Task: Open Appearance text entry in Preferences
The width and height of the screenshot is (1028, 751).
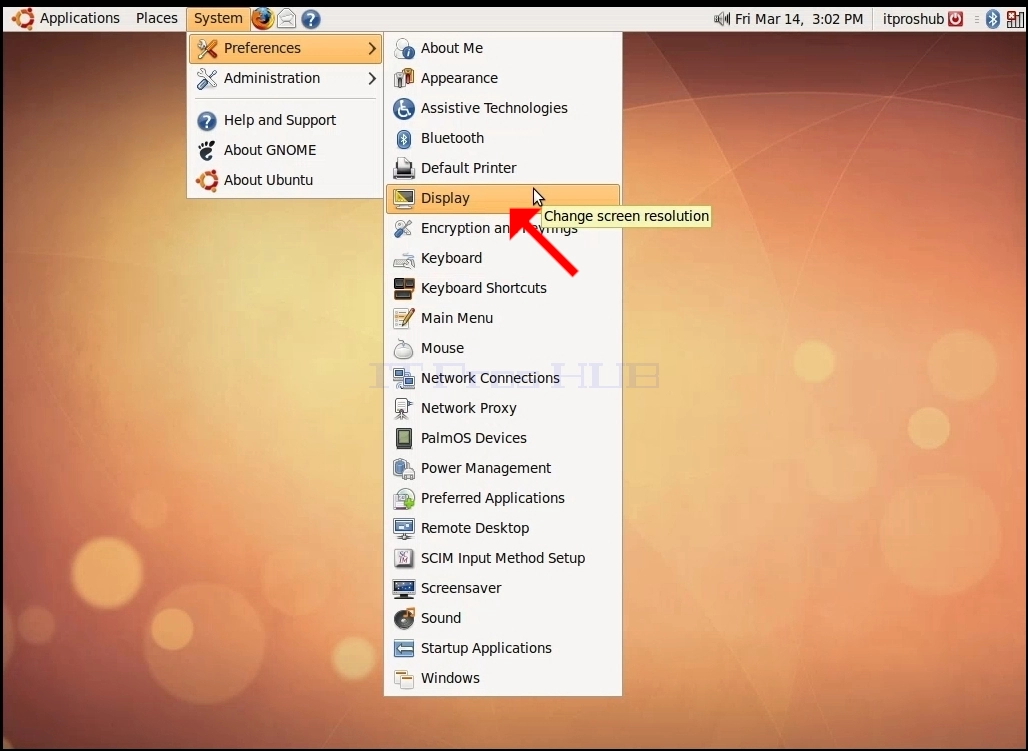Action: tap(459, 78)
